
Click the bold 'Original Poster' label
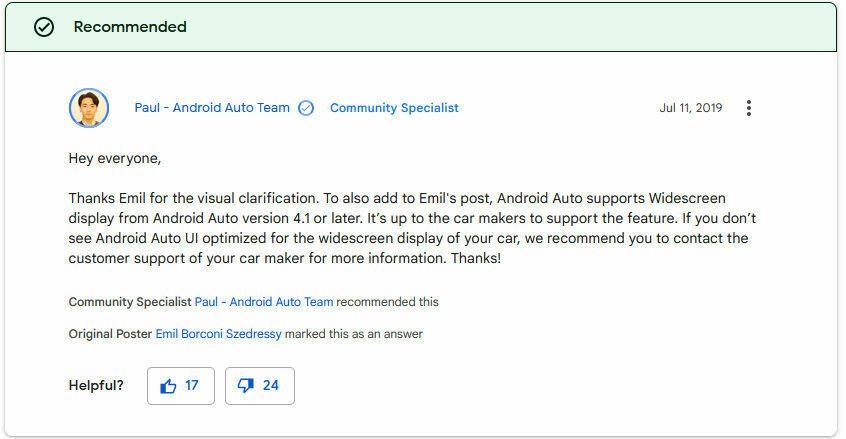pos(110,334)
